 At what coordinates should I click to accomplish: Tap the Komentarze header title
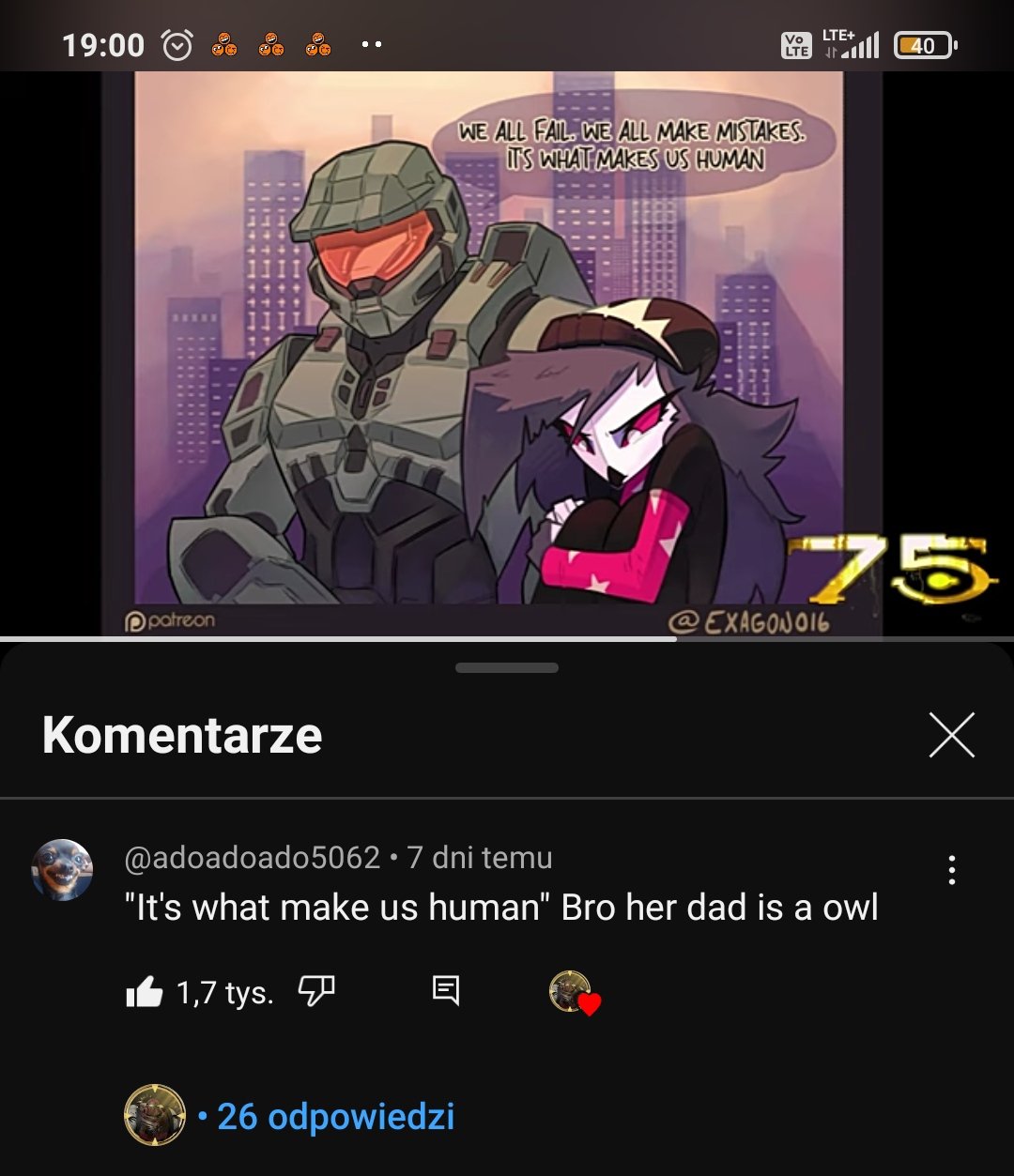click(182, 735)
